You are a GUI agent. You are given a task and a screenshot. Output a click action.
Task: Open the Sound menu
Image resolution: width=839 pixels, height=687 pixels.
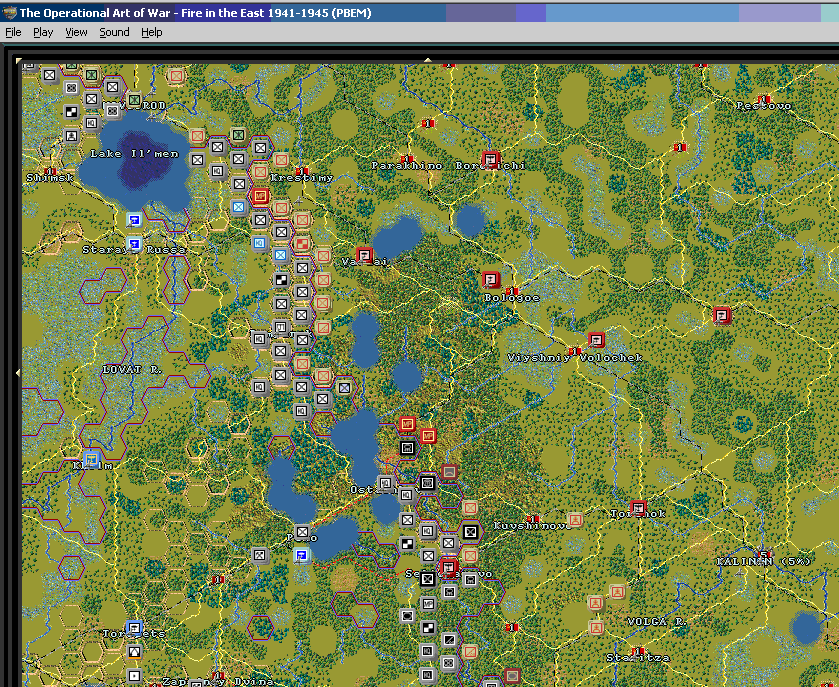(x=114, y=32)
